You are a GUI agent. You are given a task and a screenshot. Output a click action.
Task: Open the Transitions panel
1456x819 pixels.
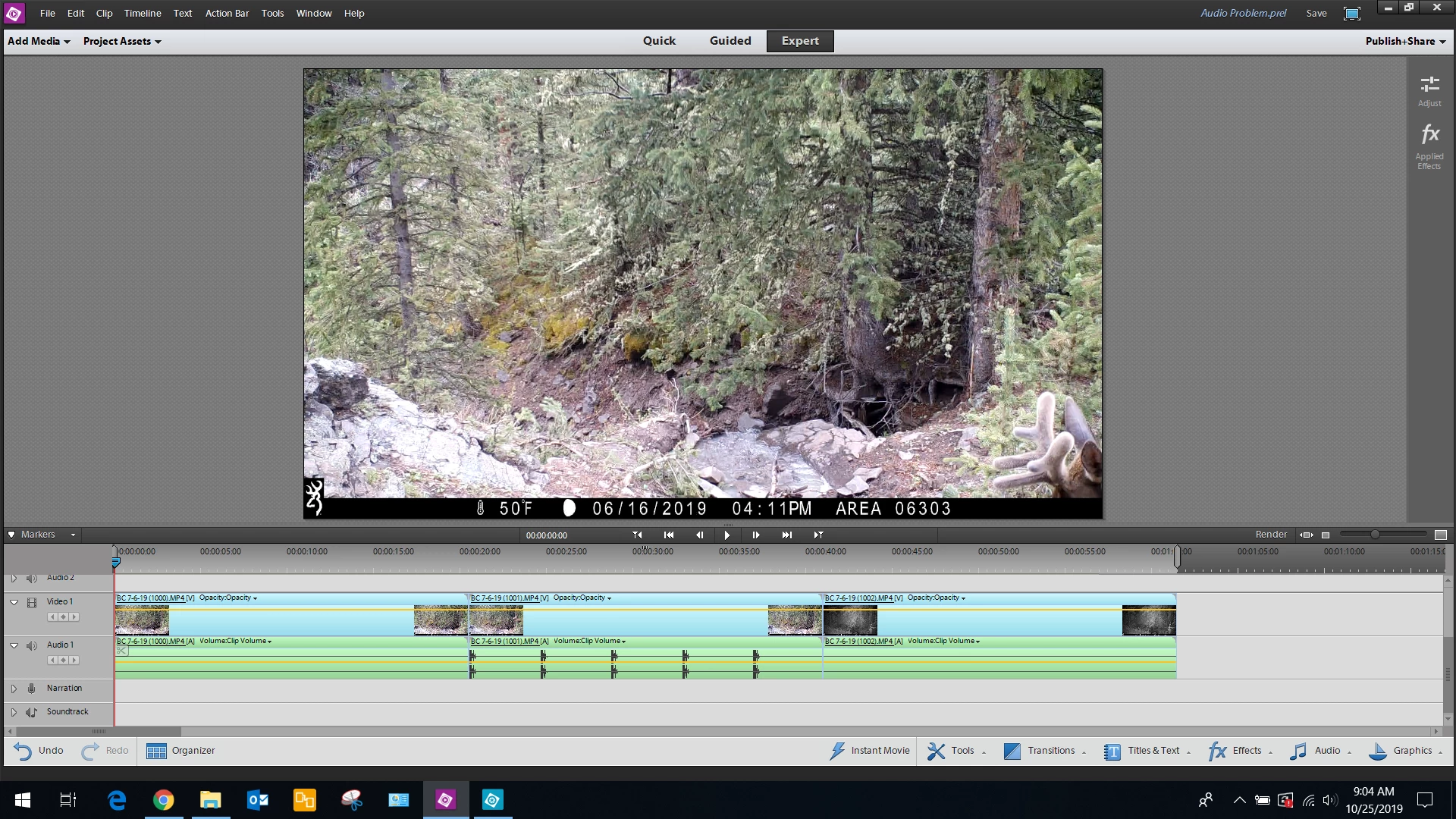pos(1012,751)
